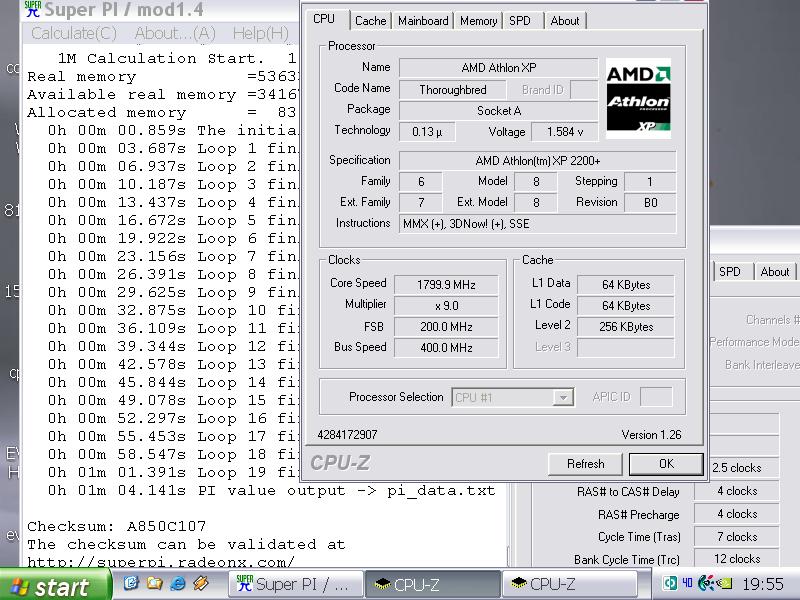Click the NVIDIA tray icon

click(x=724, y=583)
